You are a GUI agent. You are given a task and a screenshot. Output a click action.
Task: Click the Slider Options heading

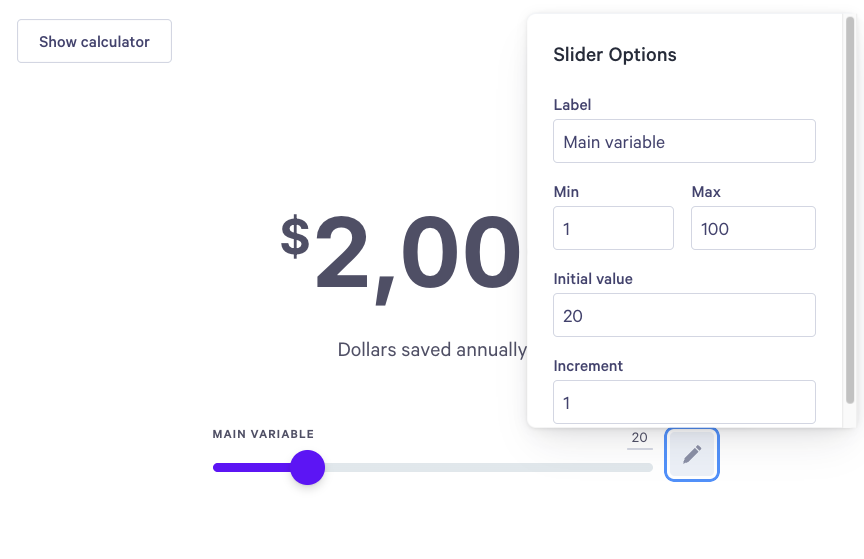point(614,55)
